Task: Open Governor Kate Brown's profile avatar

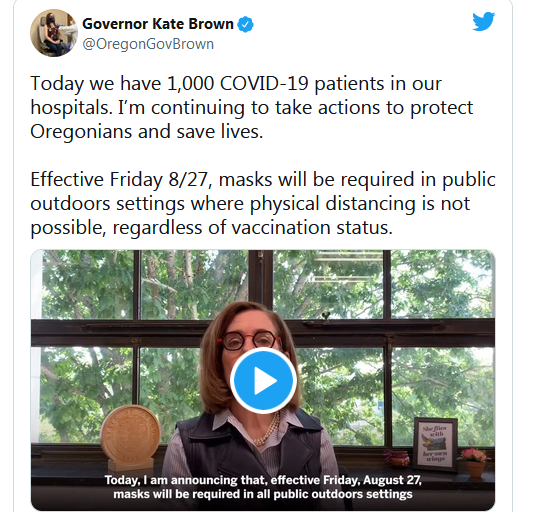Action: (54, 33)
